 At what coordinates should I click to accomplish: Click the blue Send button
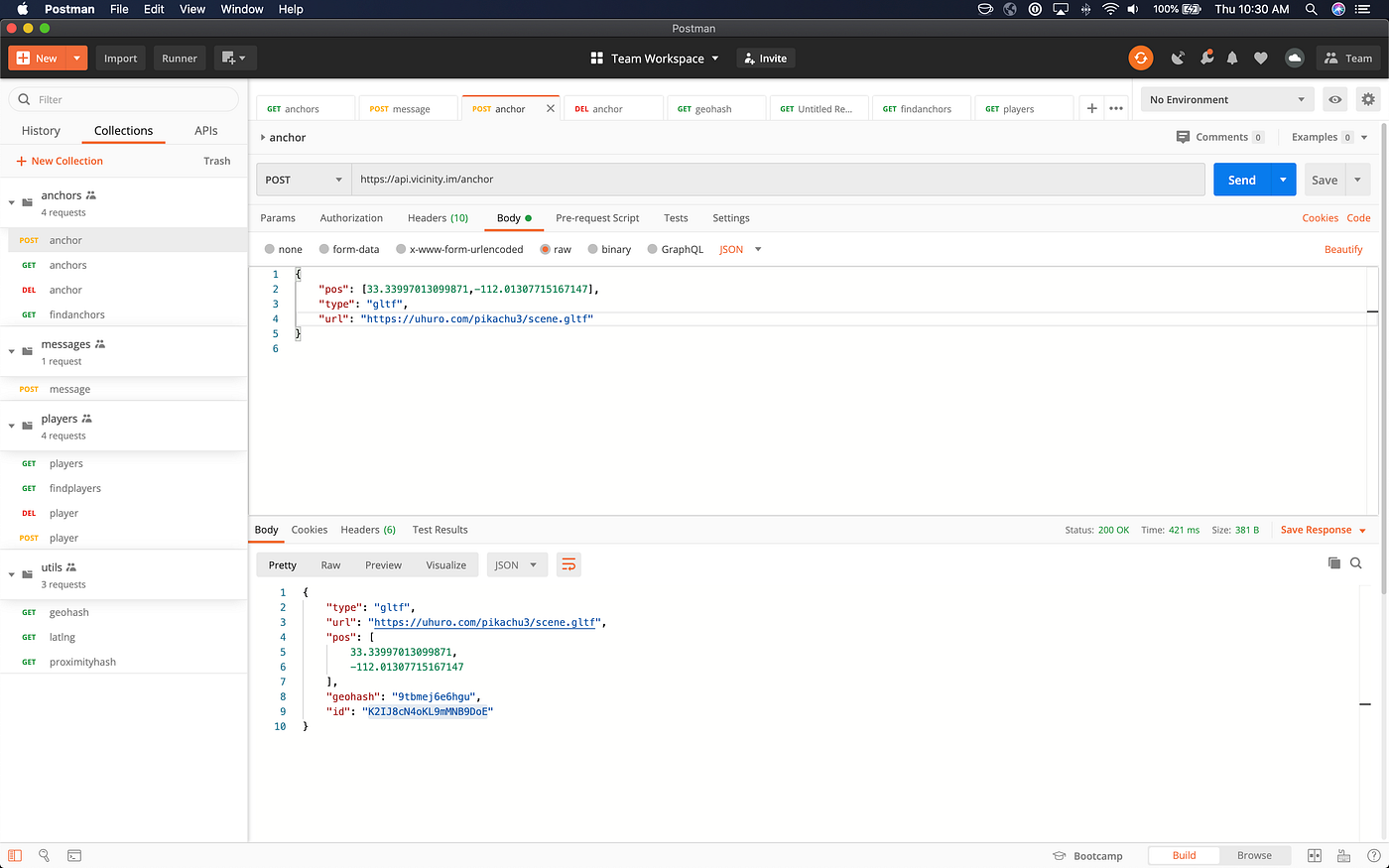pyautogui.click(x=1242, y=180)
